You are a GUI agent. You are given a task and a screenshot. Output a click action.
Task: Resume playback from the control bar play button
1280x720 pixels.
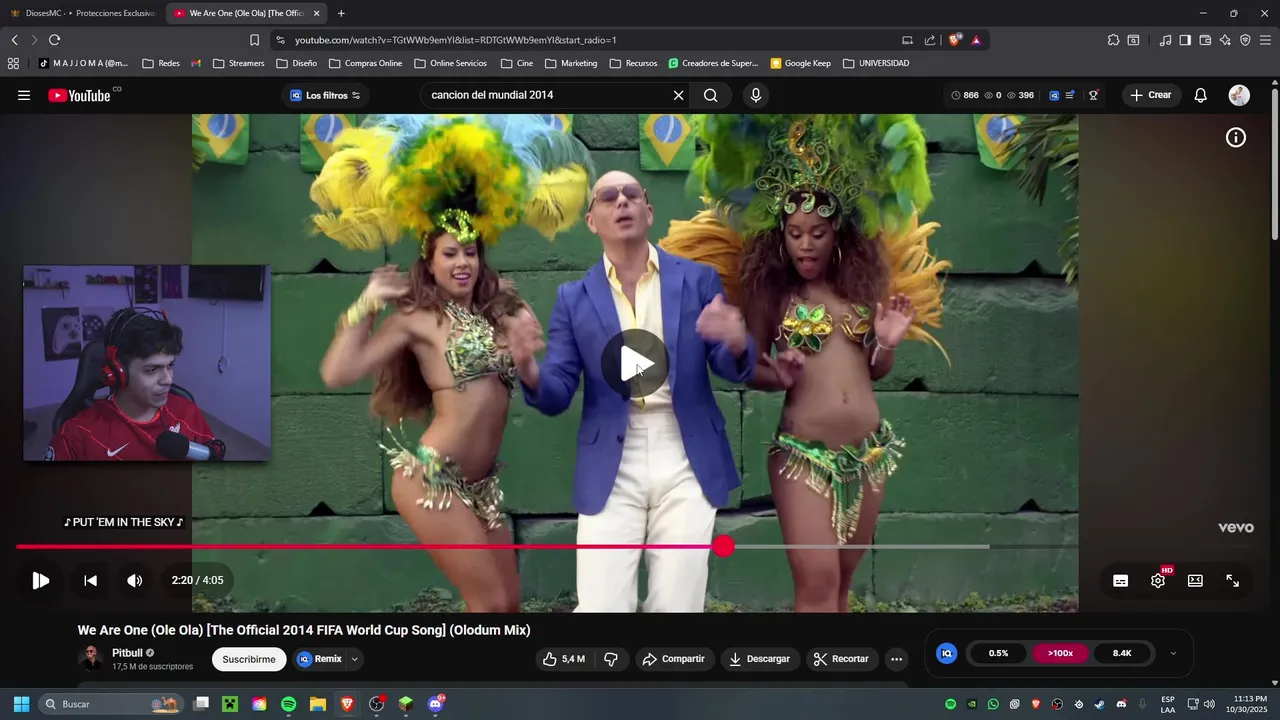(41, 580)
